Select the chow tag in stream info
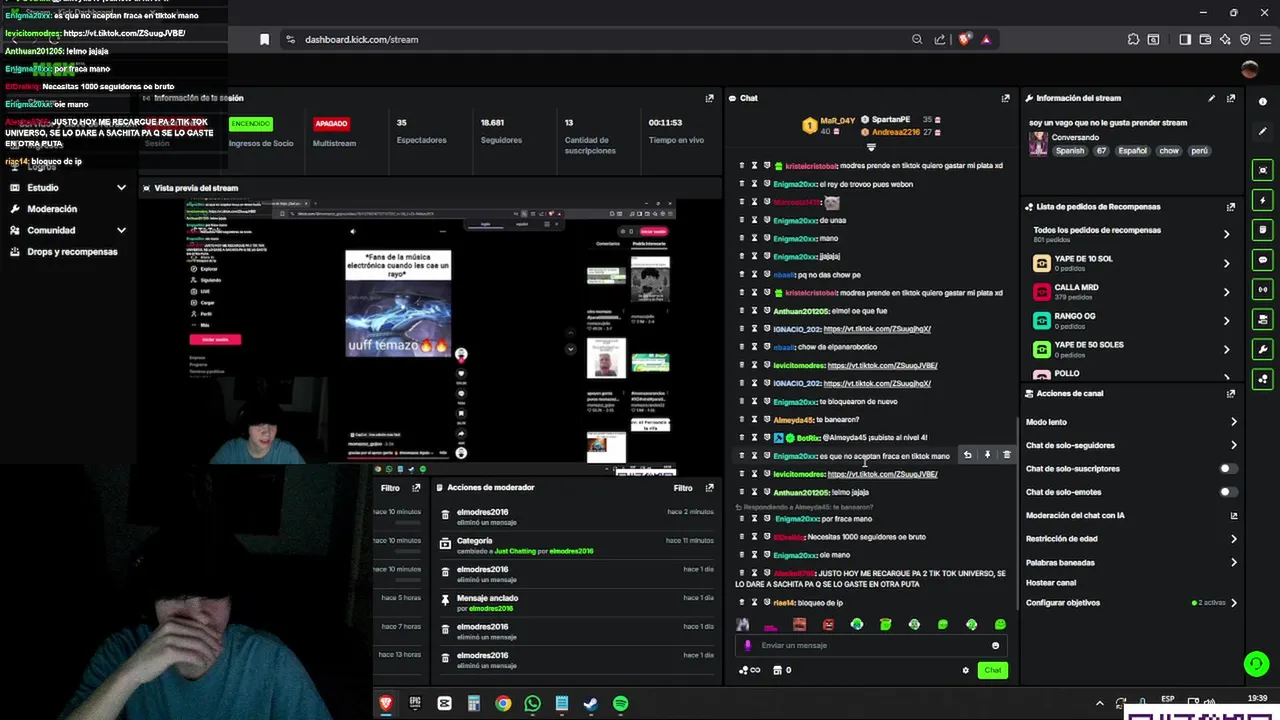The image size is (1280, 720). pos(1169,151)
